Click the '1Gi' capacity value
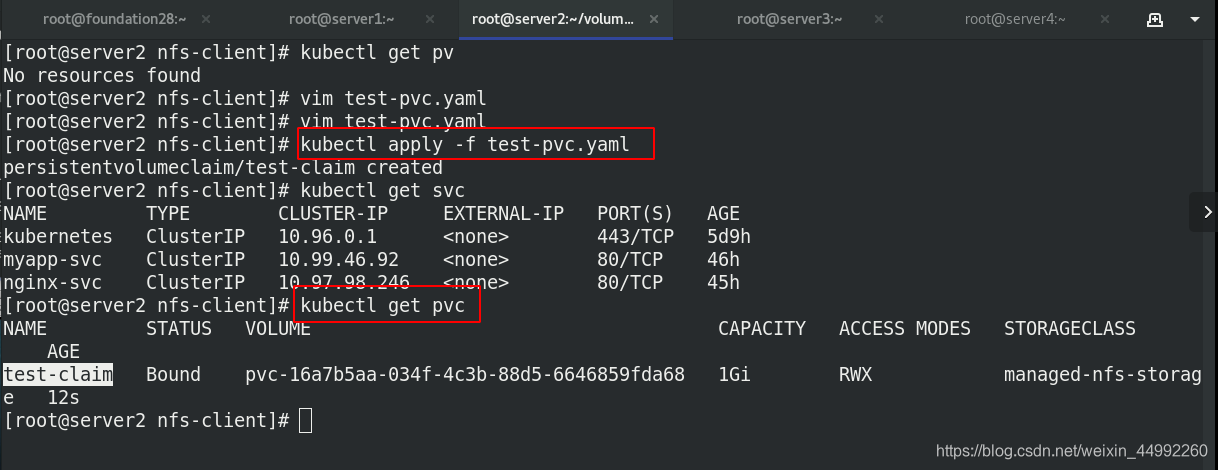This screenshot has height=470, width=1218. (734, 374)
